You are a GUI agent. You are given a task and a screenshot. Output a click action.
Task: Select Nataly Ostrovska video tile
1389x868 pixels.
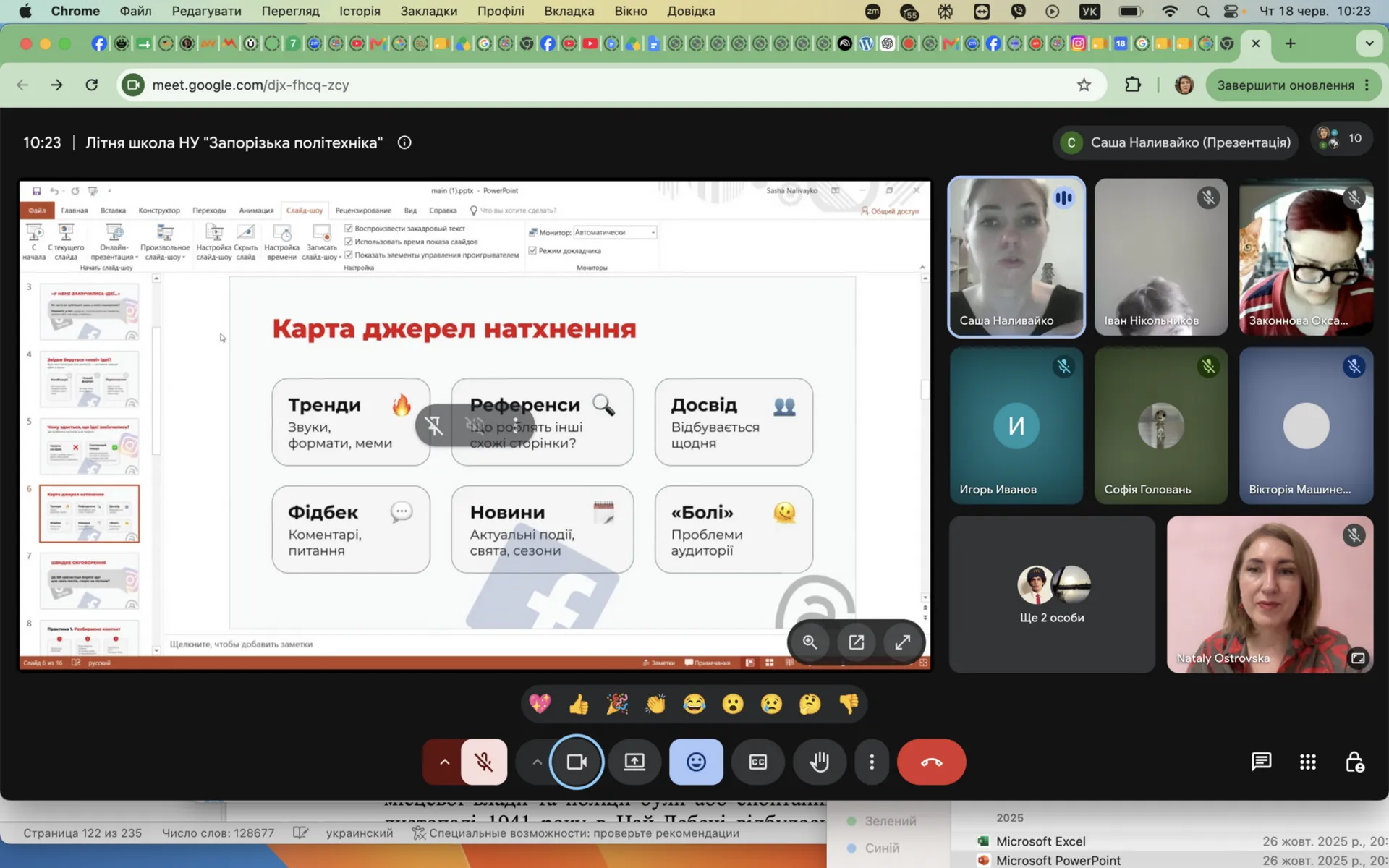pyautogui.click(x=1270, y=595)
